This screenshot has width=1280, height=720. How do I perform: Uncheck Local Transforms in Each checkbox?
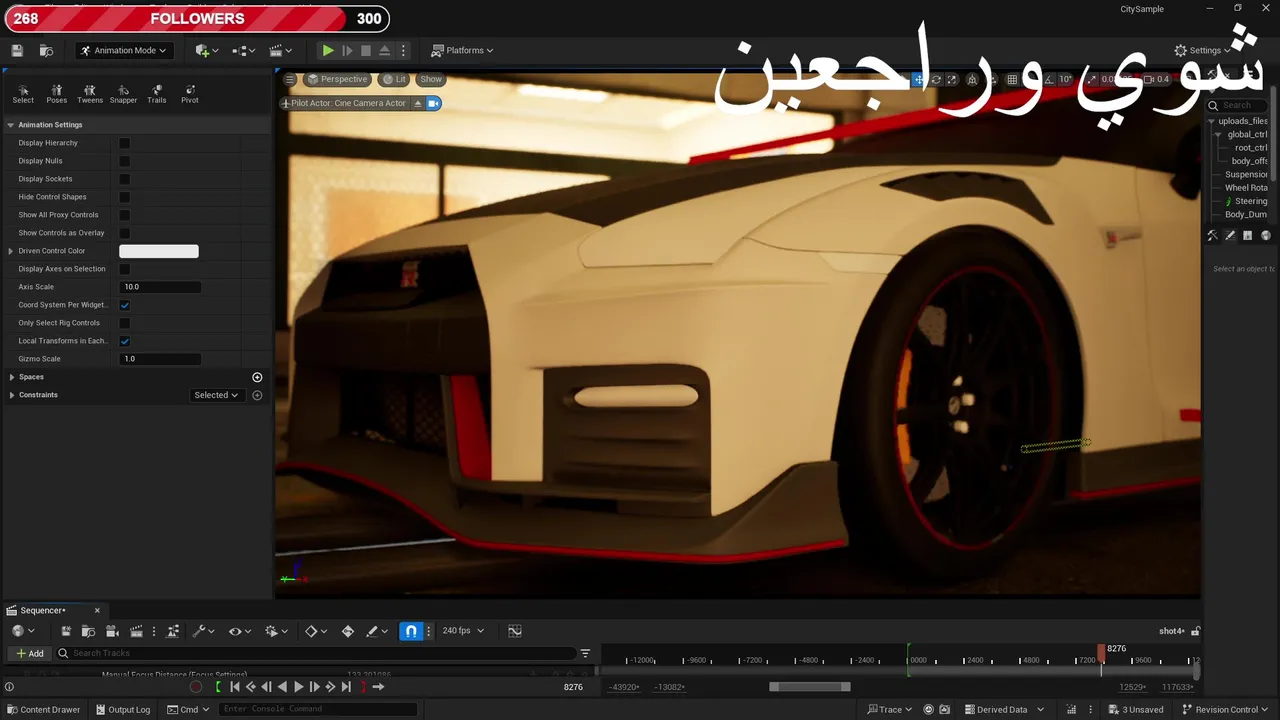point(125,341)
